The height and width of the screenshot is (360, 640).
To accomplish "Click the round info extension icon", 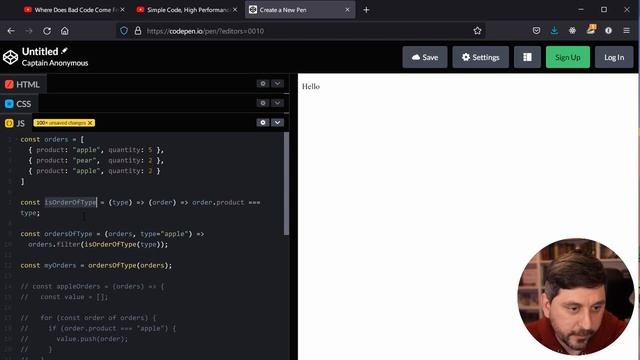I will pyautogui.click(x=608, y=31).
